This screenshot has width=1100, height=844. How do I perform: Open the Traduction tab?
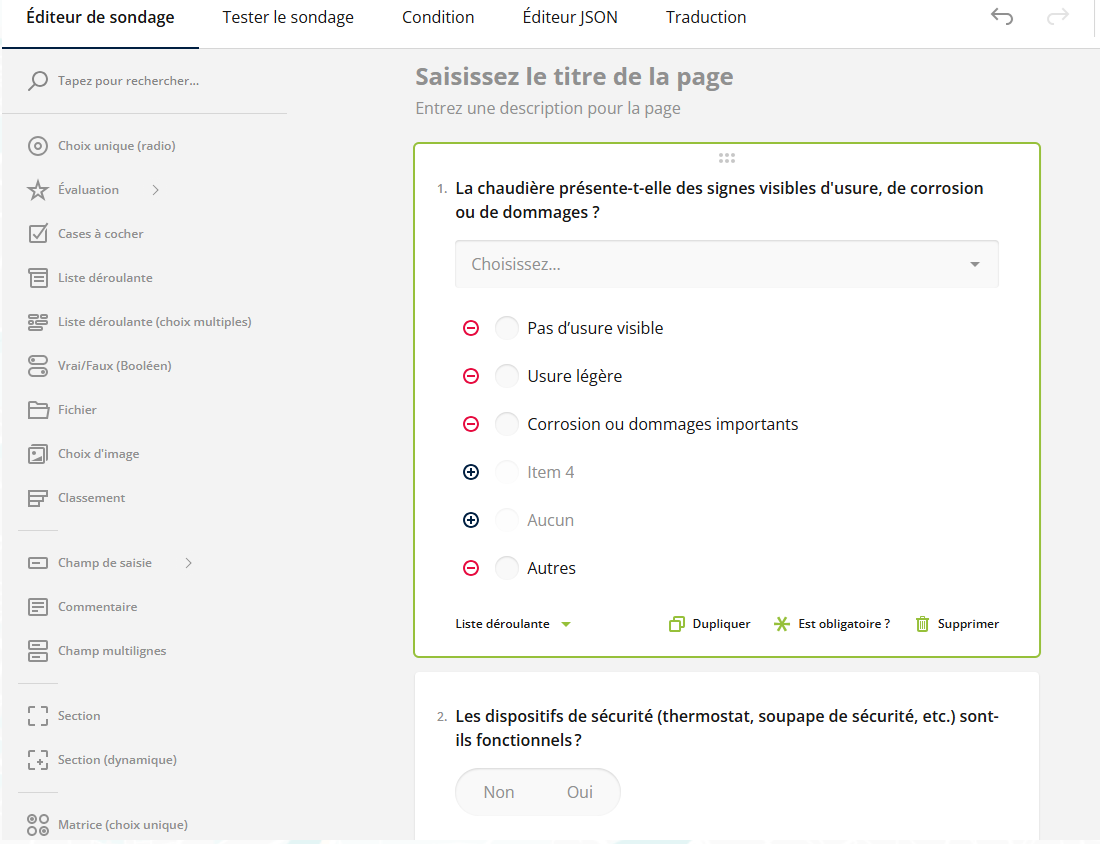coord(706,17)
